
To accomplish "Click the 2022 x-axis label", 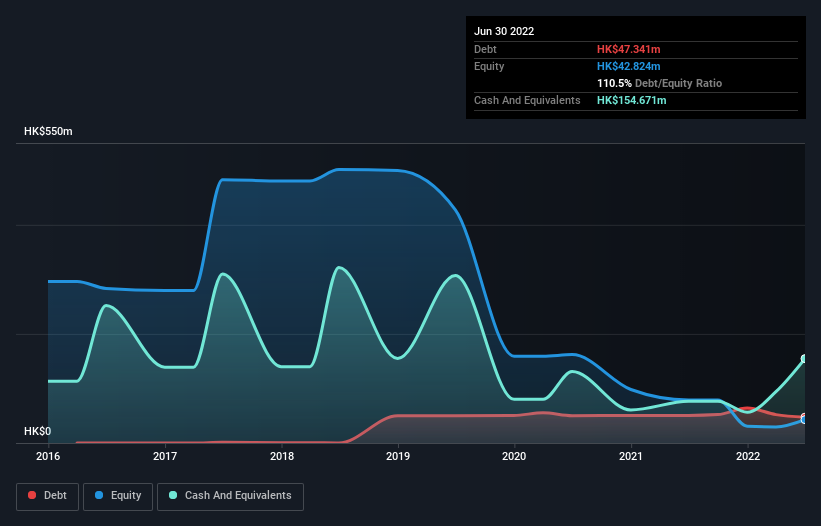I will click(x=748, y=456).
